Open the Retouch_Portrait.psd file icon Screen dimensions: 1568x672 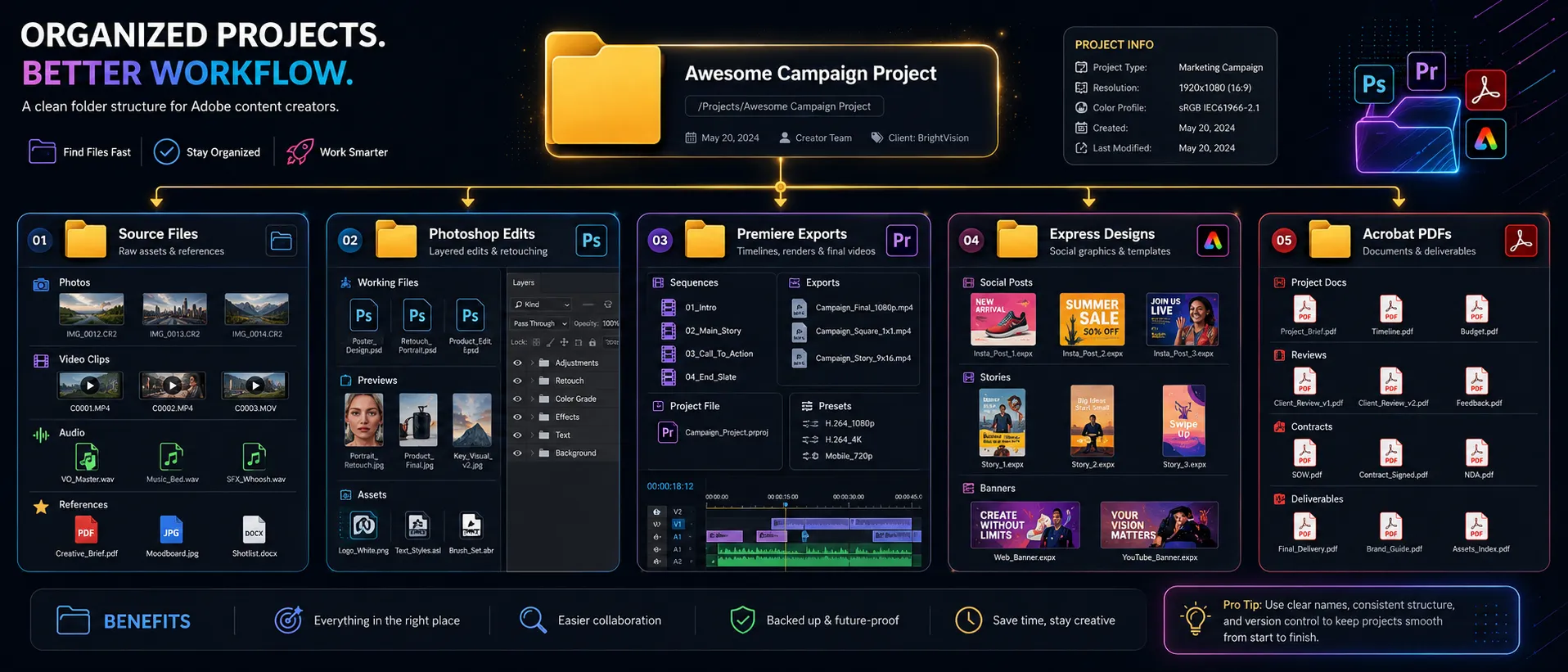(417, 316)
